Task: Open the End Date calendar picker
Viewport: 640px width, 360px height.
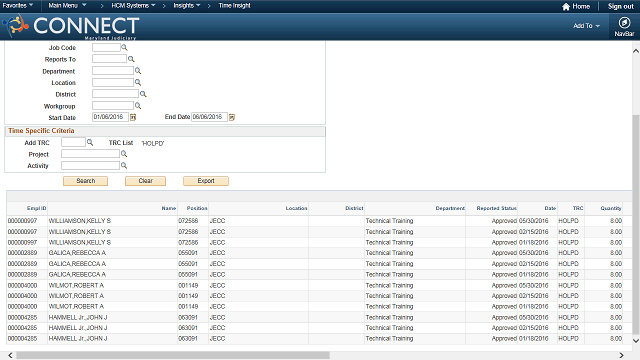Action: coord(232,117)
